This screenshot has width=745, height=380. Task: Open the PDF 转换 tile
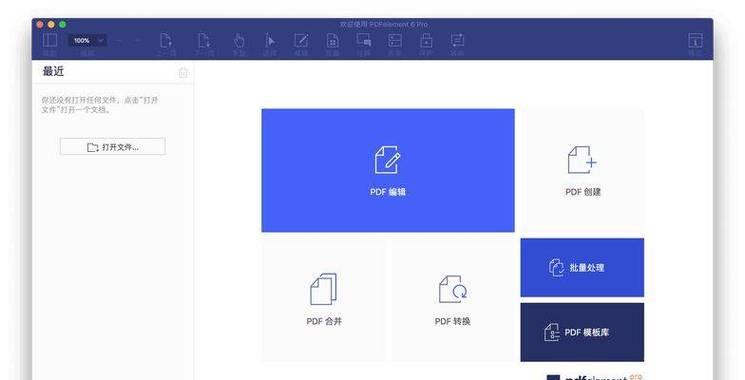(x=453, y=300)
